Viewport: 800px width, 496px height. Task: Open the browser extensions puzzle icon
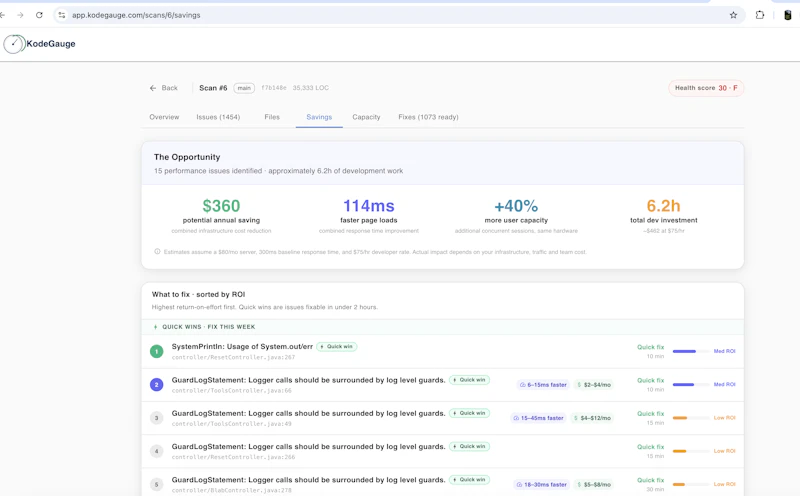pyautogui.click(x=760, y=15)
